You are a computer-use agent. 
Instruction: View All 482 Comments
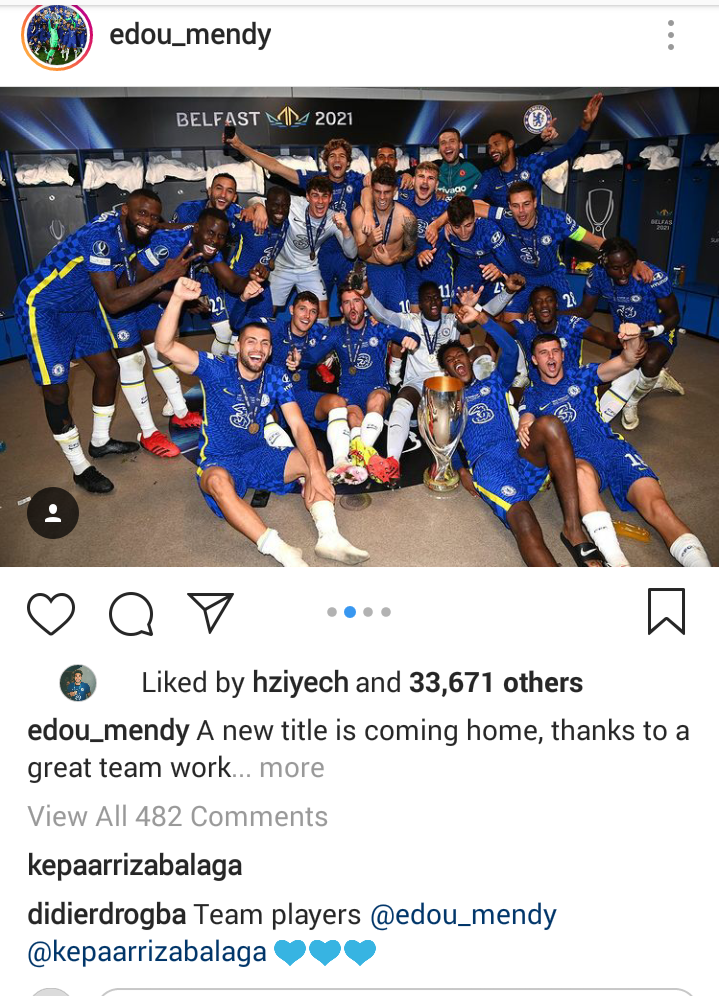(177, 816)
